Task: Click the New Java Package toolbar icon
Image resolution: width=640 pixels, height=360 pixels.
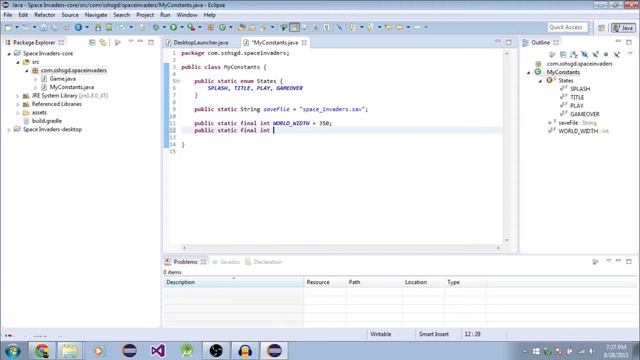Action: click(x=211, y=27)
